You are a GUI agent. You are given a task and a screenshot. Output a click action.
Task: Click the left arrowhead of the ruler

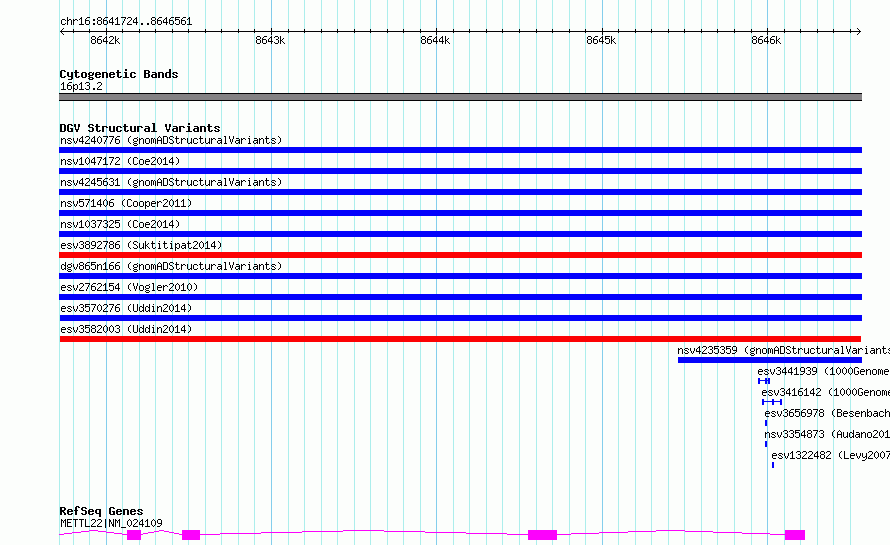coord(62,32)
